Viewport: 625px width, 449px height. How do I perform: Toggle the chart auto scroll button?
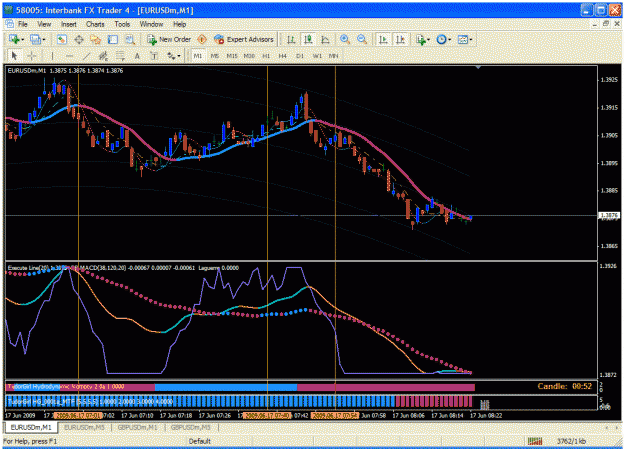(383, 39)
